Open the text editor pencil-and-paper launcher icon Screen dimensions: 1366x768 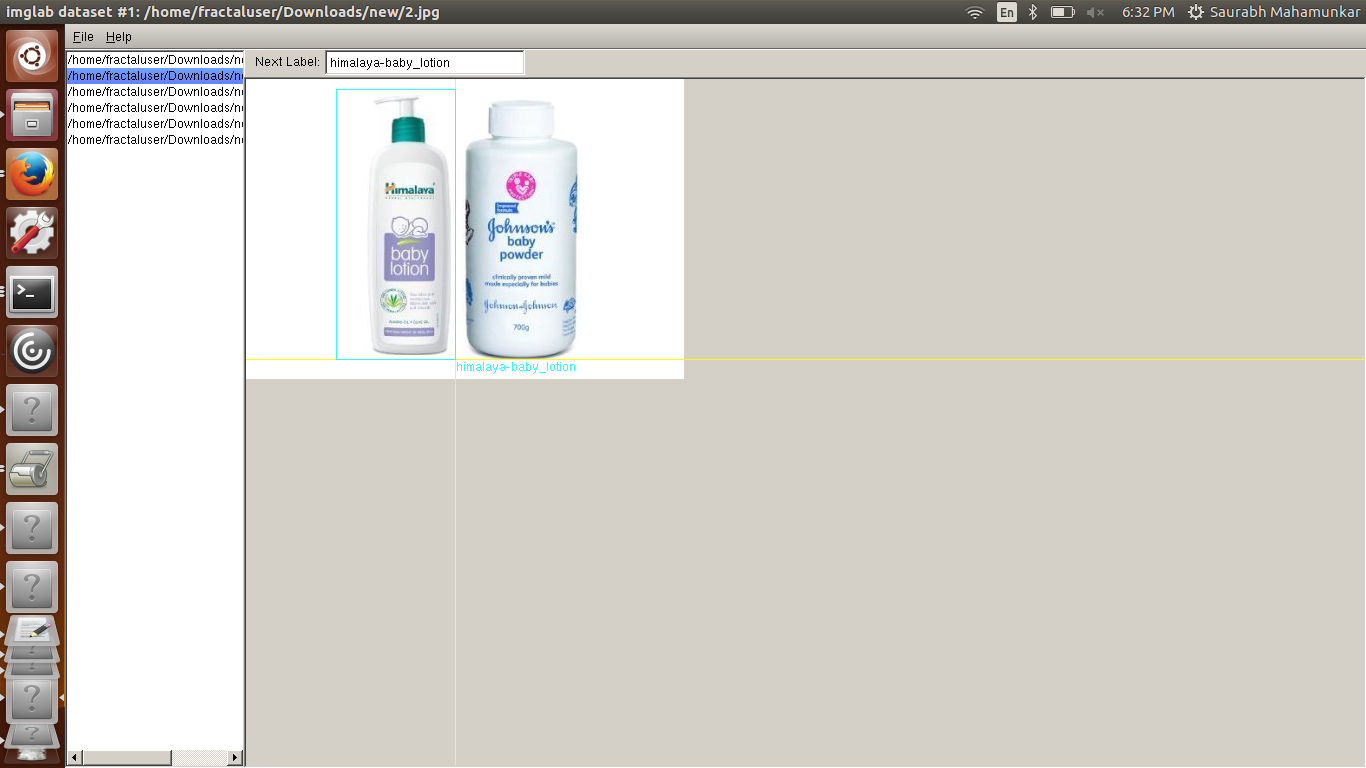(32, 631)
